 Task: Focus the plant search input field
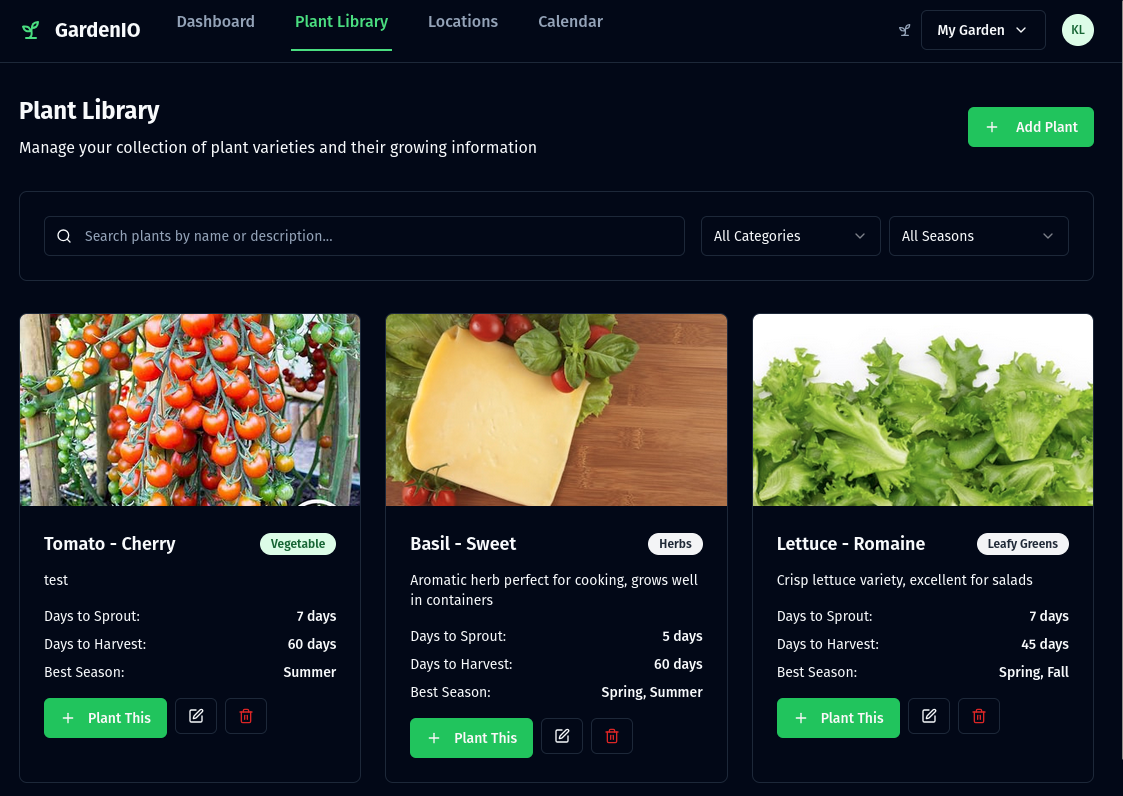click(364, 236)
